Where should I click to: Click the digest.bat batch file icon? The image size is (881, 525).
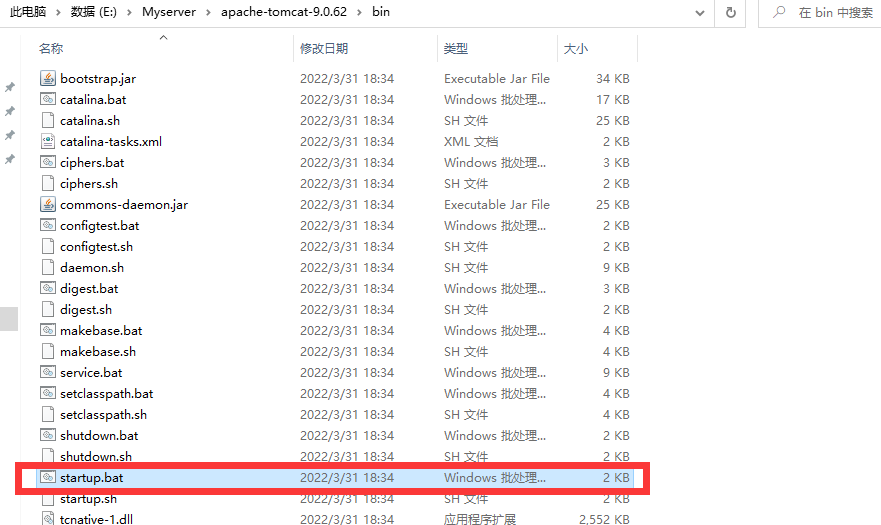[x=48, y=288]
